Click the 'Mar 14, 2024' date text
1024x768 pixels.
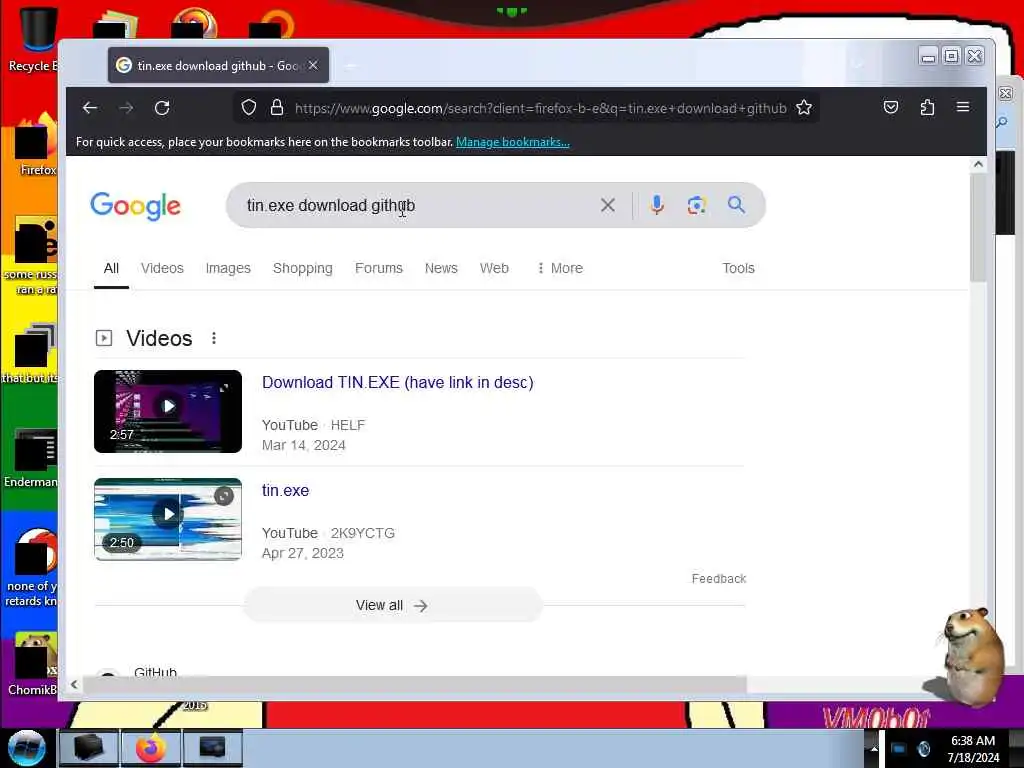tap(304, 445)
